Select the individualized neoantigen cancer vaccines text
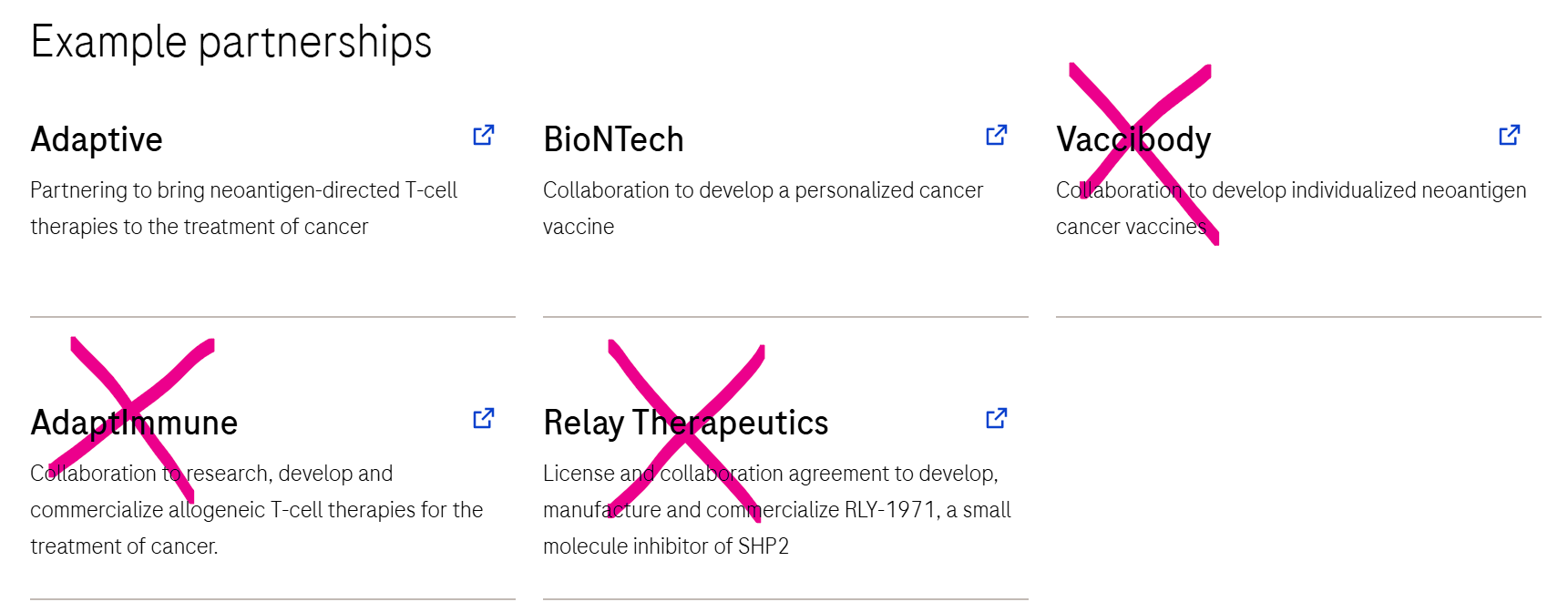This screenshot has height=602, width=1568. point(1291,208)
